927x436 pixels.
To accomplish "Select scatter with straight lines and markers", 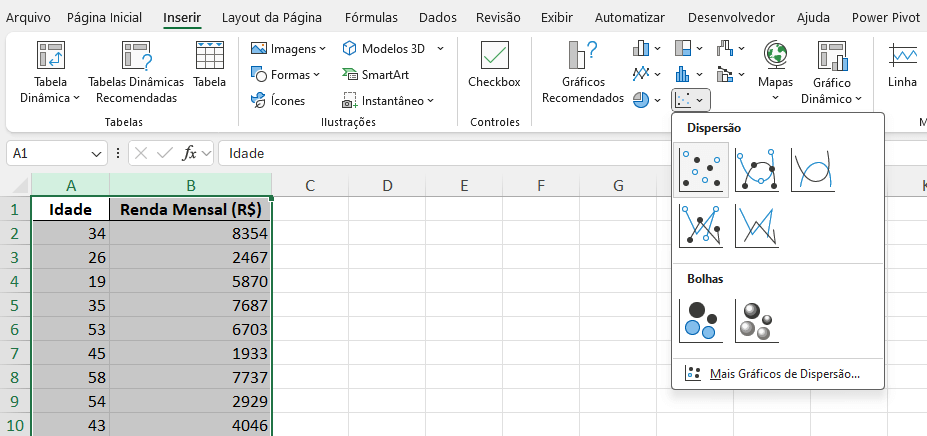I will point(700,225).
